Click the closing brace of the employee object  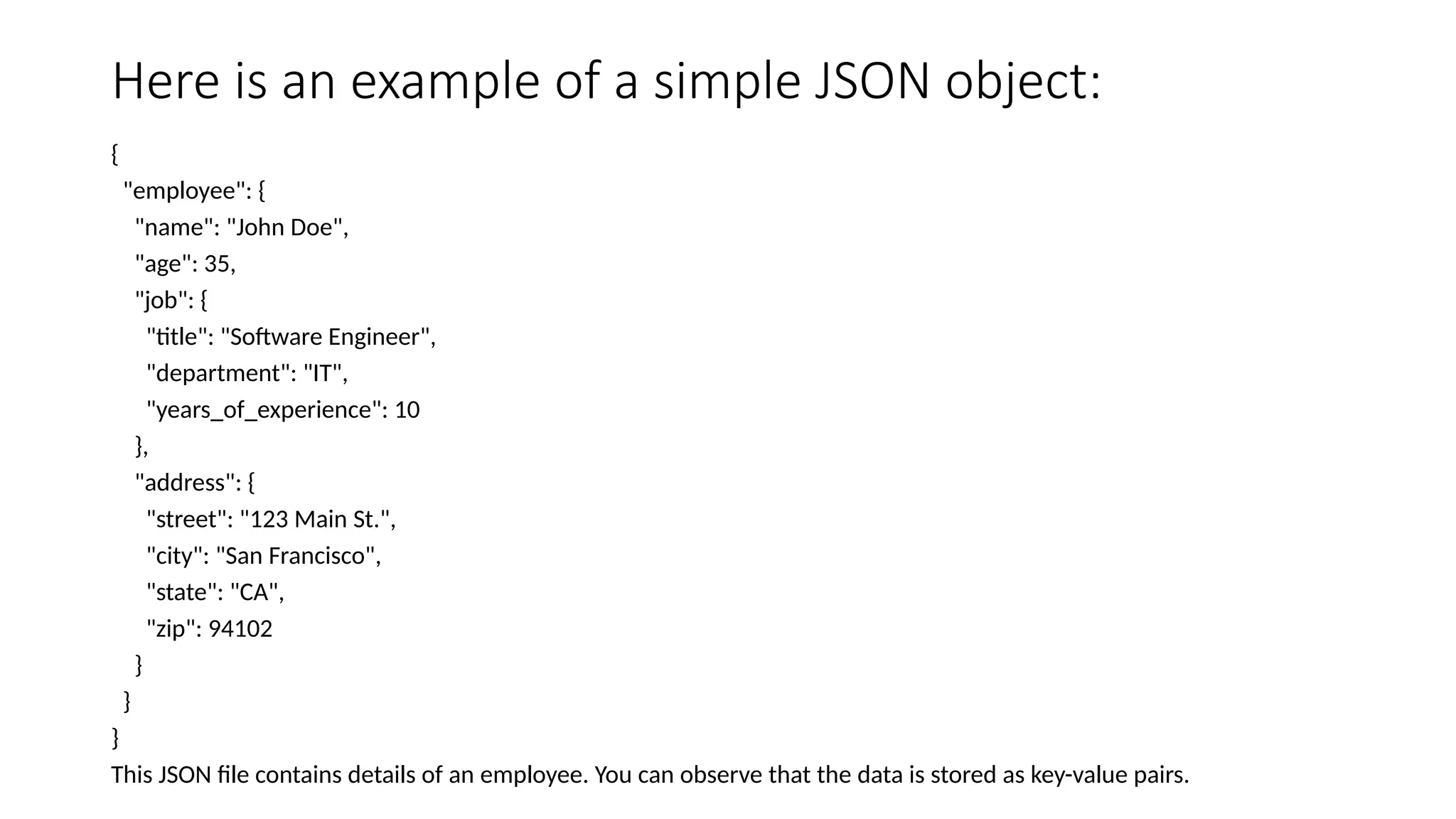127,702
